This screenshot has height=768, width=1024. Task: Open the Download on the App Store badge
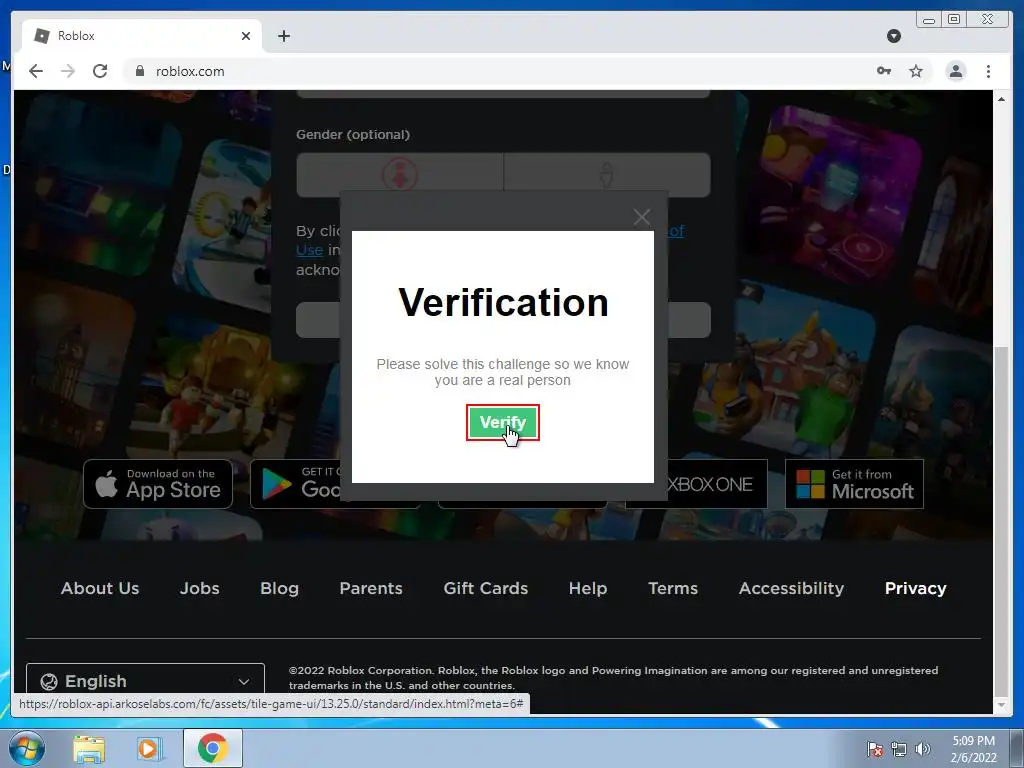158,484
